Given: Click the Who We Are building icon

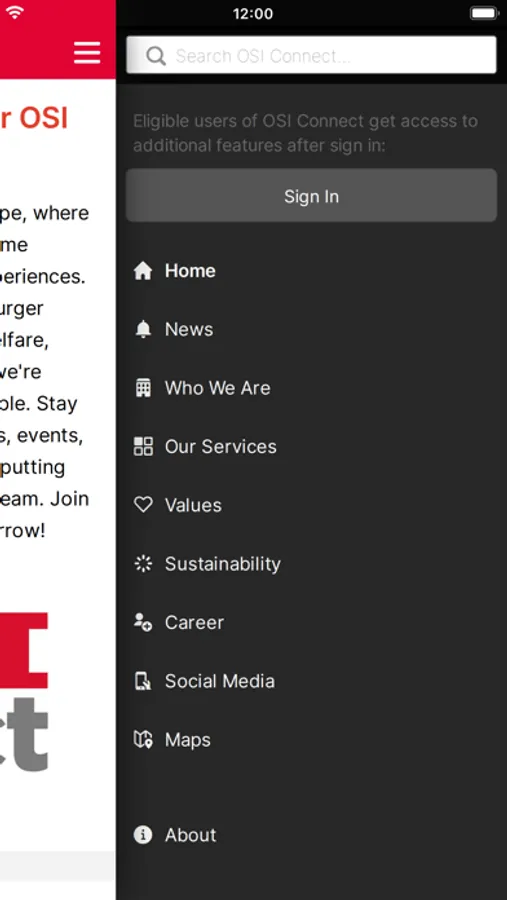Looking at the screenshot, I should pos(143,387).
